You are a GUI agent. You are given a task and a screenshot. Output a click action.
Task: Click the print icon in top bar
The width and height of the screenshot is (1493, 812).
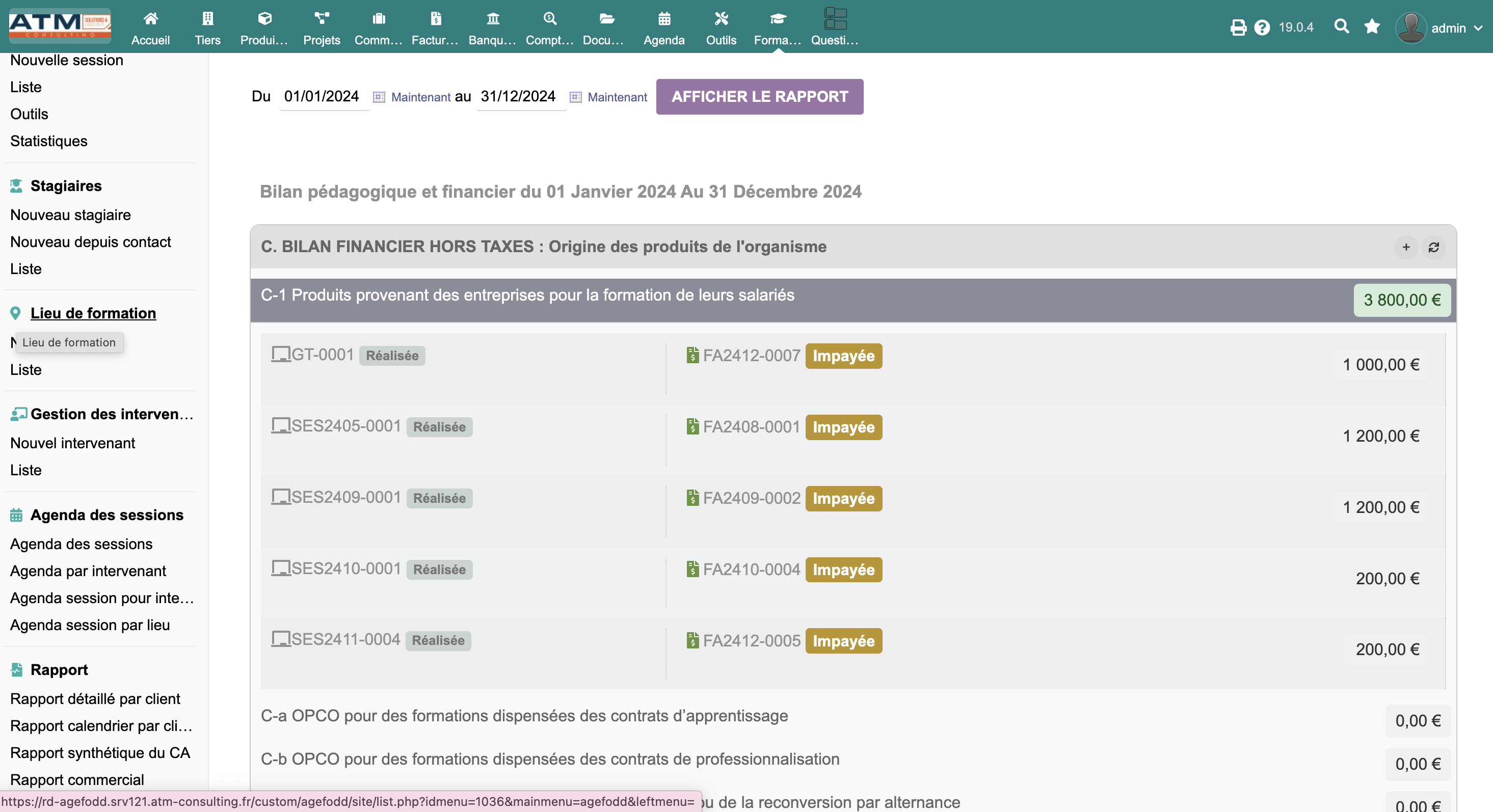pyautogui.click(x=1238, y=27)
